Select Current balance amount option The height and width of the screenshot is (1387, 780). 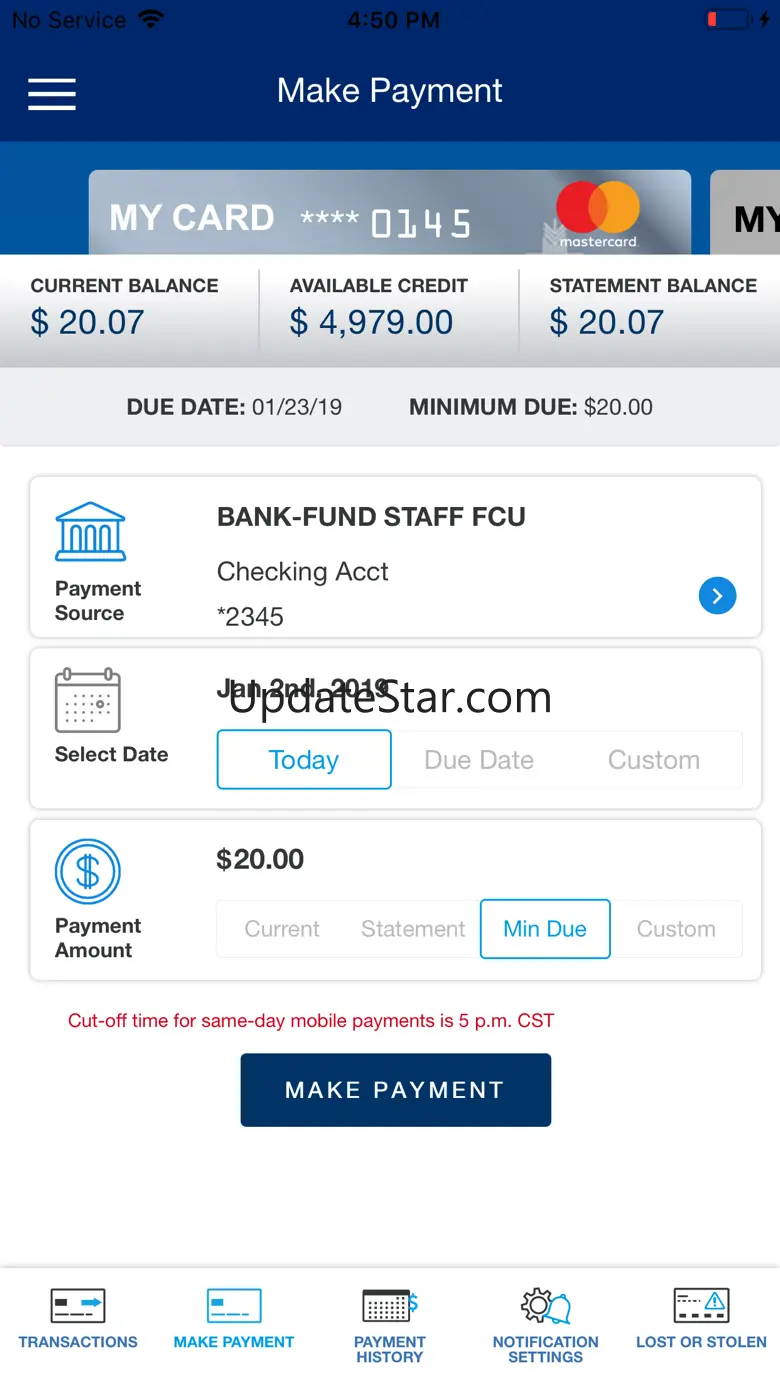pos(282,929)
